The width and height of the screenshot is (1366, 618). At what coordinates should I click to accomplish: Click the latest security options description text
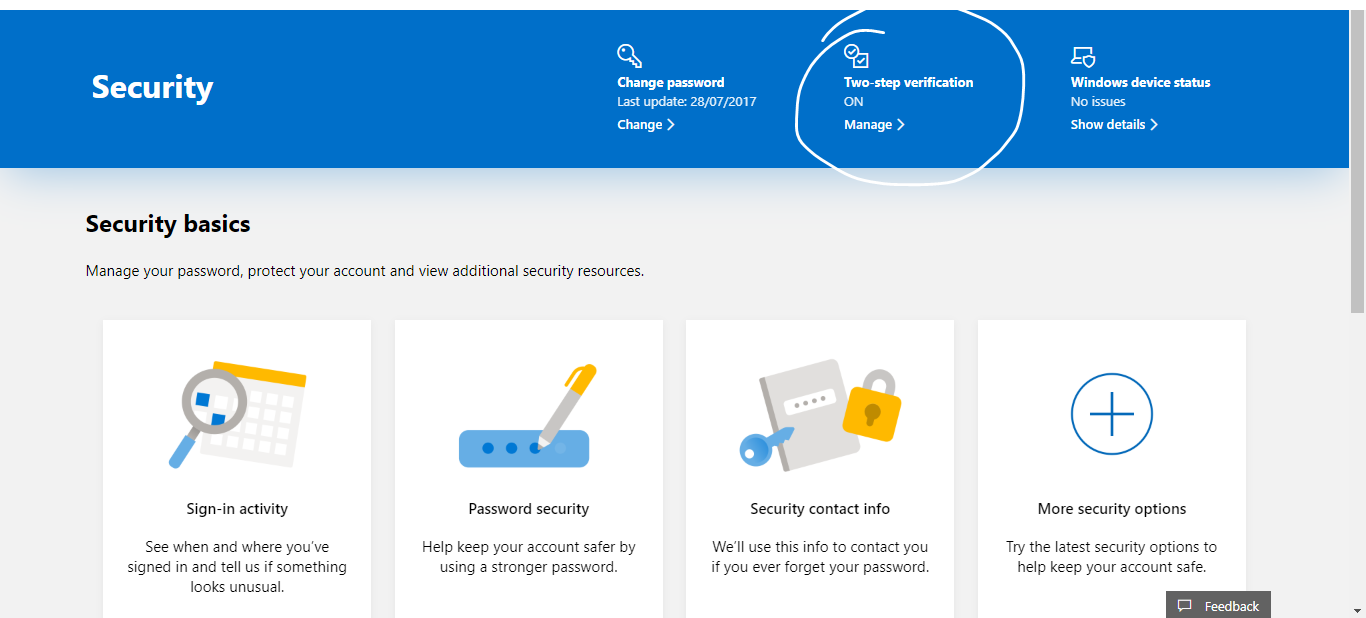pos(1112,557)
